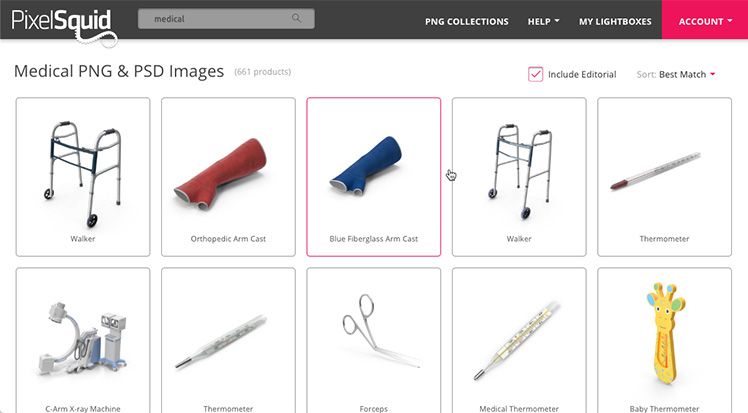Select the Medical Thermometer product
748x413 pixels.
pyautogui.click(x=518, y=341)
